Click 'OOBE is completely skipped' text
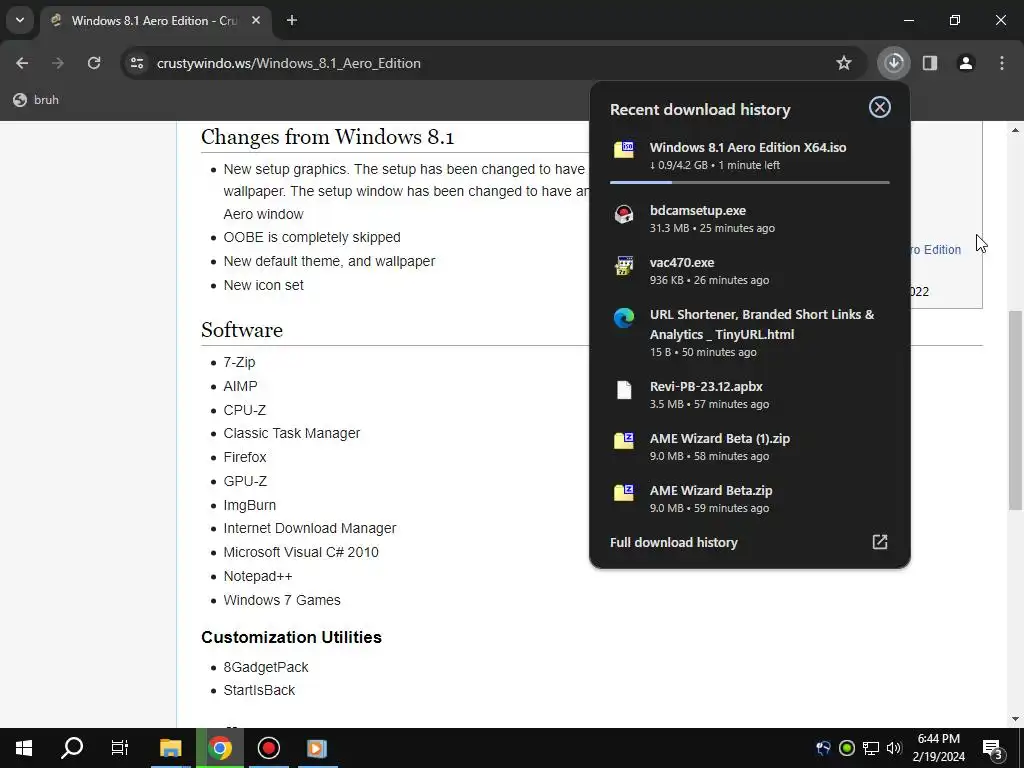The width and height of the screenshot is (1024, 768). click(x=312, y=238)
